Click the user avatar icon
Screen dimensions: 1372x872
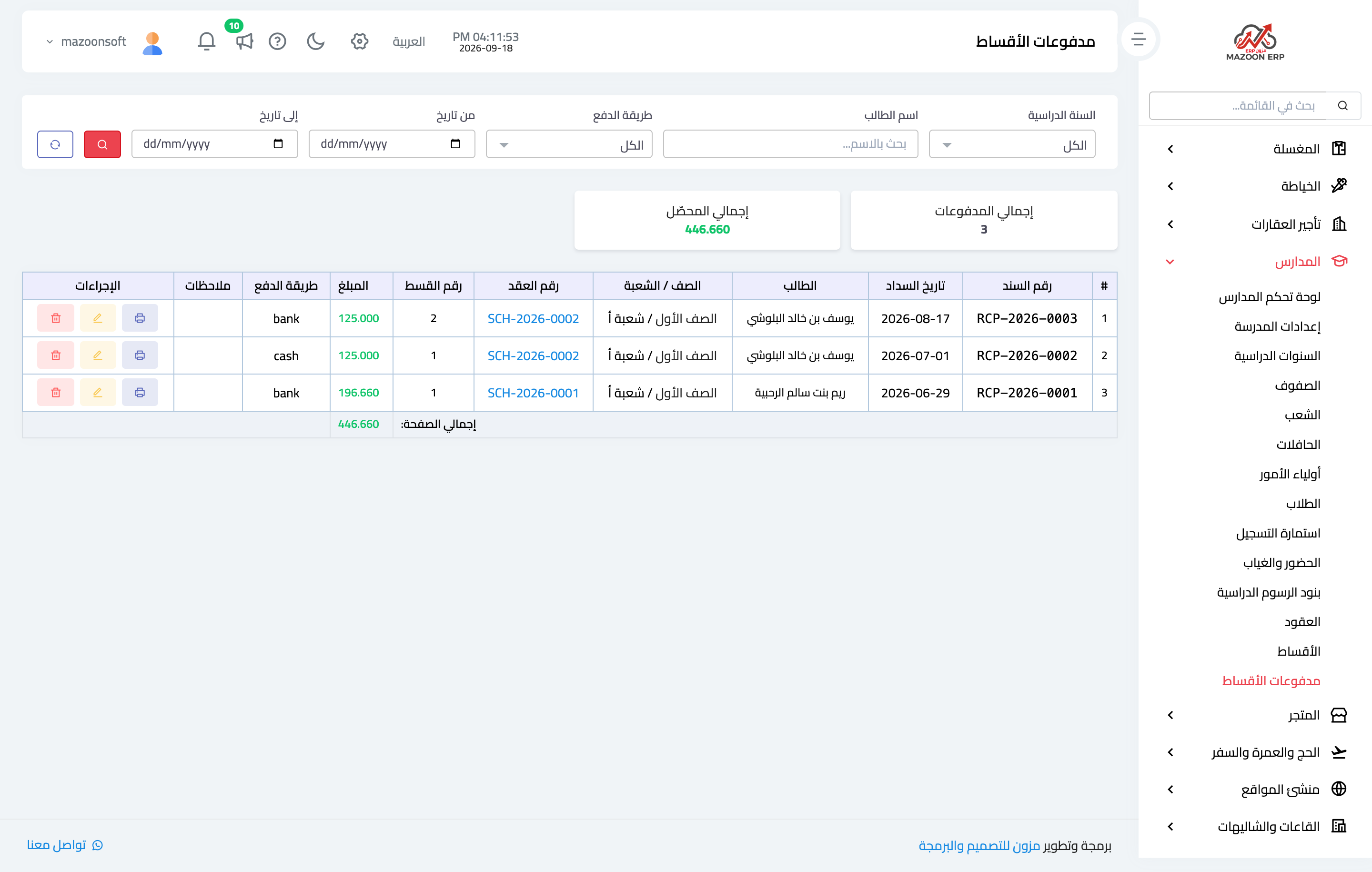(x=153, y=42)
